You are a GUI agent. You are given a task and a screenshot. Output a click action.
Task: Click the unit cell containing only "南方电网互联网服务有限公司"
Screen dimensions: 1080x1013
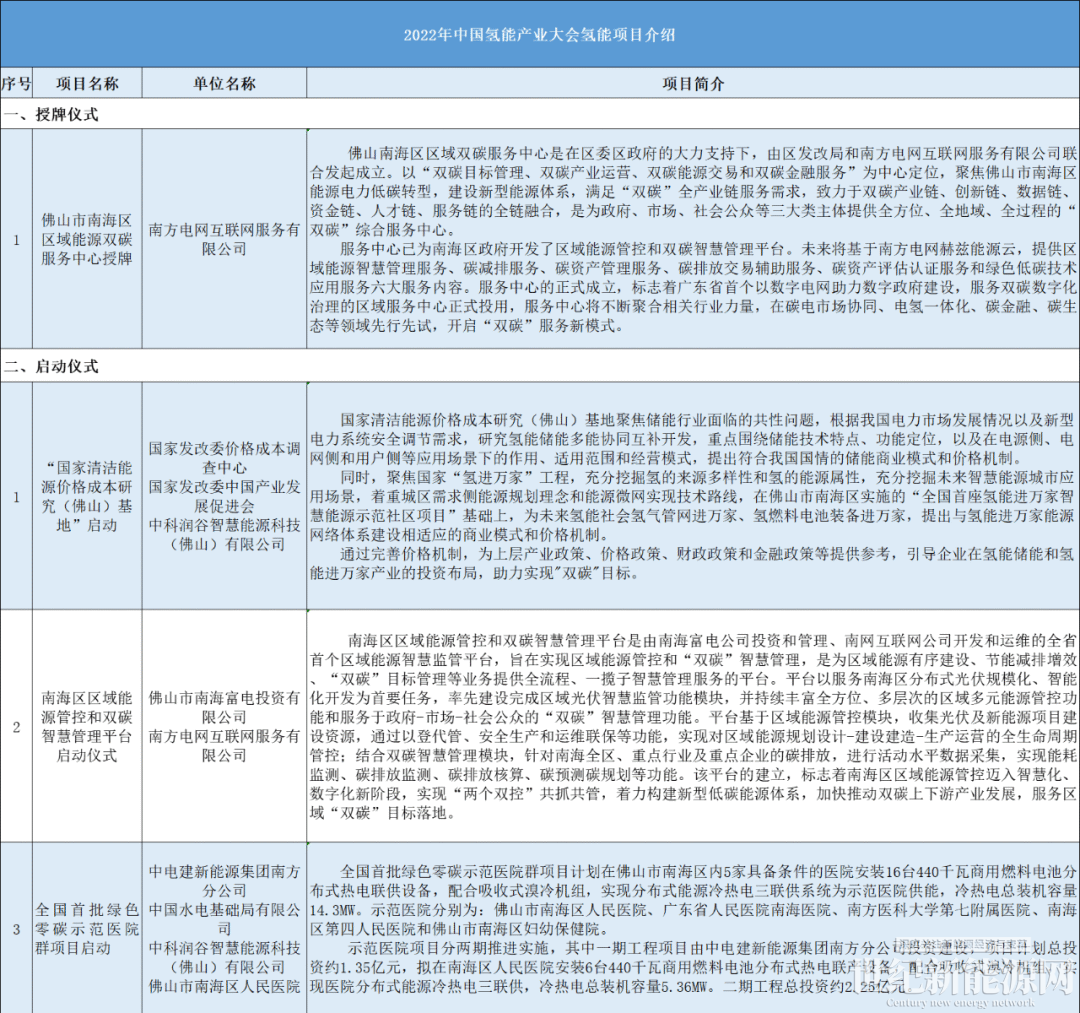point(224,239)
